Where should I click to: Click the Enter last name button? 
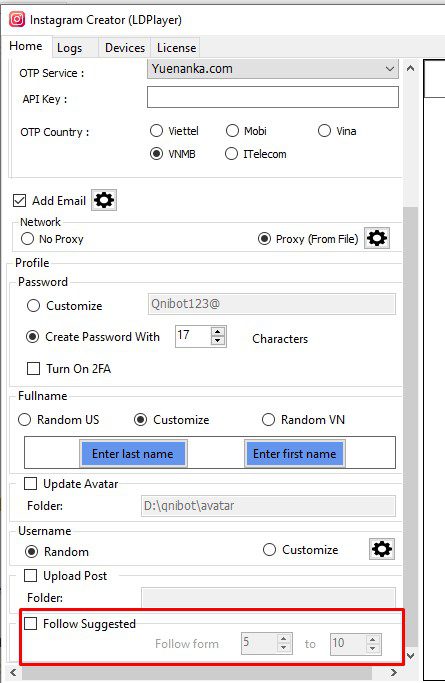pyautogui.click(x=133, y=453)
